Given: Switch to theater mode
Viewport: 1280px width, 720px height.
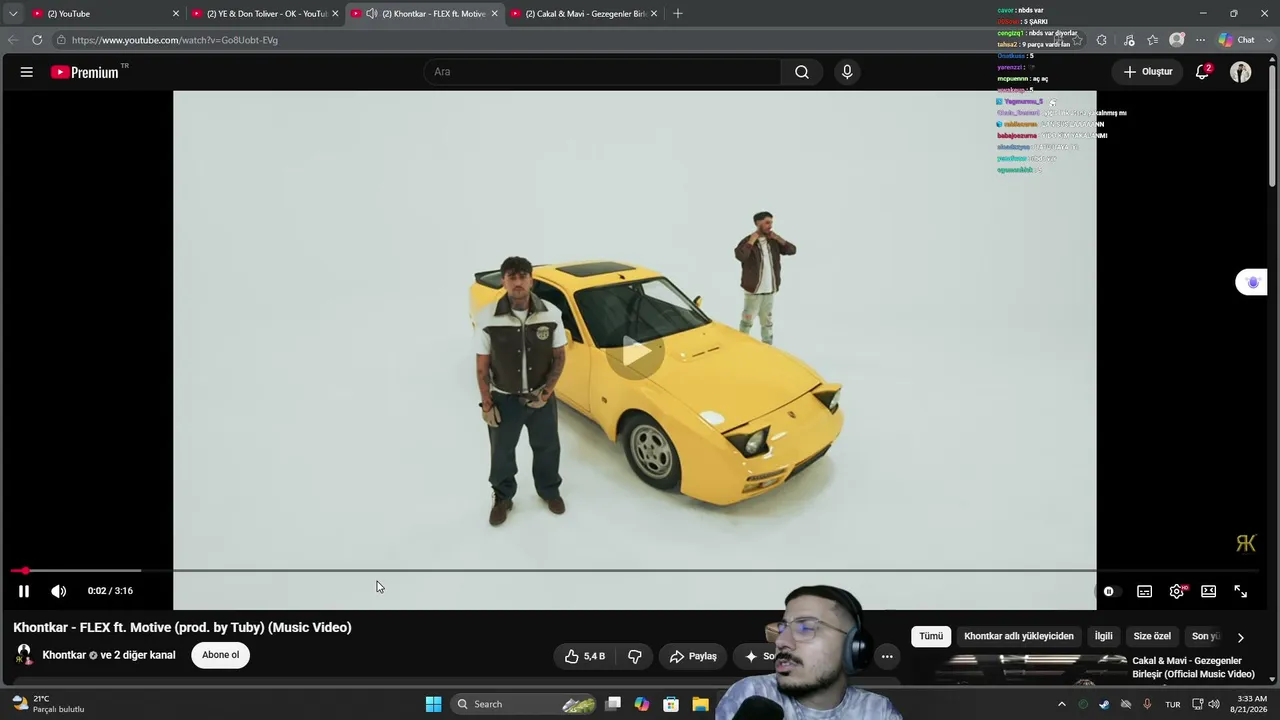Looking at the screenshot, I should [1209, 591].
